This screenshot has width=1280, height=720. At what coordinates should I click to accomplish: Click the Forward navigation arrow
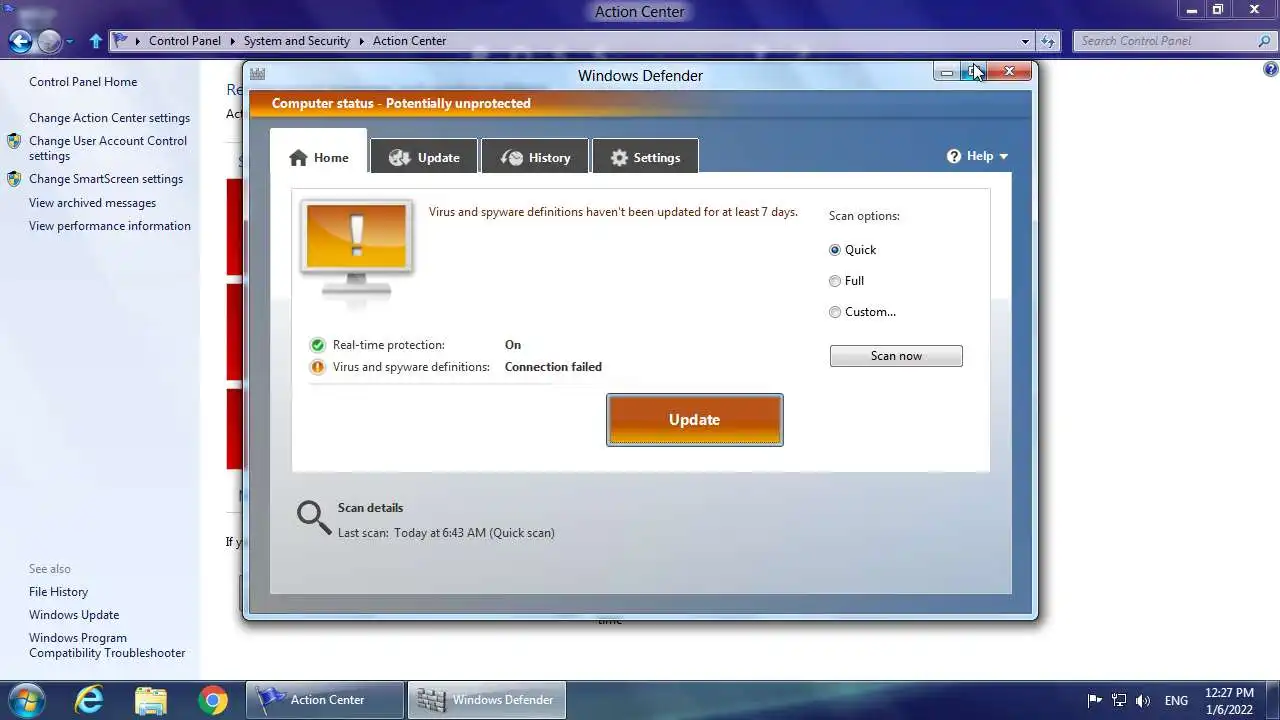tap(49, 41)
